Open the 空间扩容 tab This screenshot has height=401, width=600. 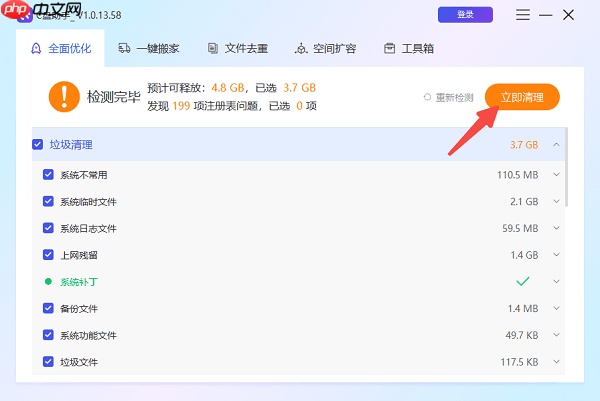coord(325,49)
